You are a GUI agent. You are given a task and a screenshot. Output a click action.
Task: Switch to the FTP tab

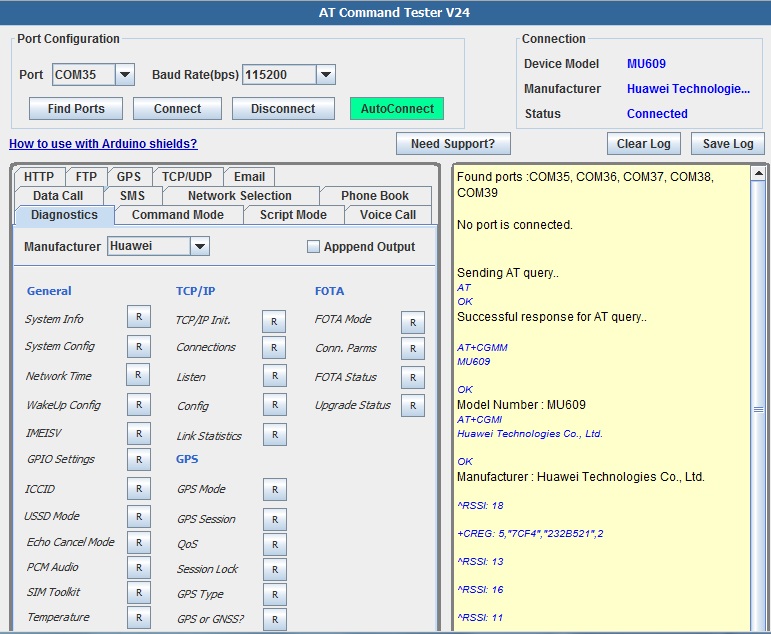pyautogui.click(x=86, y=177)
